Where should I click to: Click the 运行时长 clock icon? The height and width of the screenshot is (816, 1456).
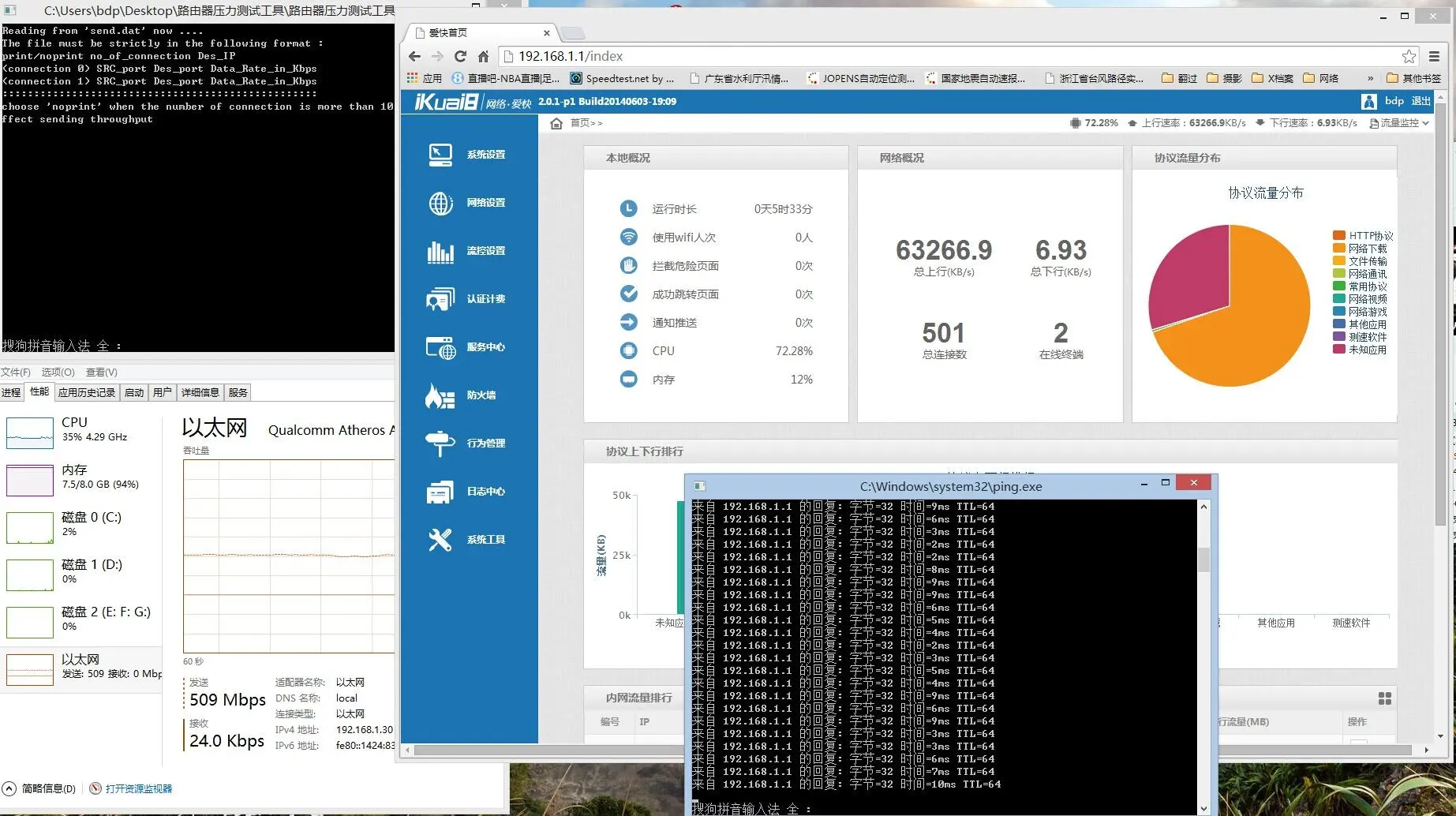click(628, 209)
